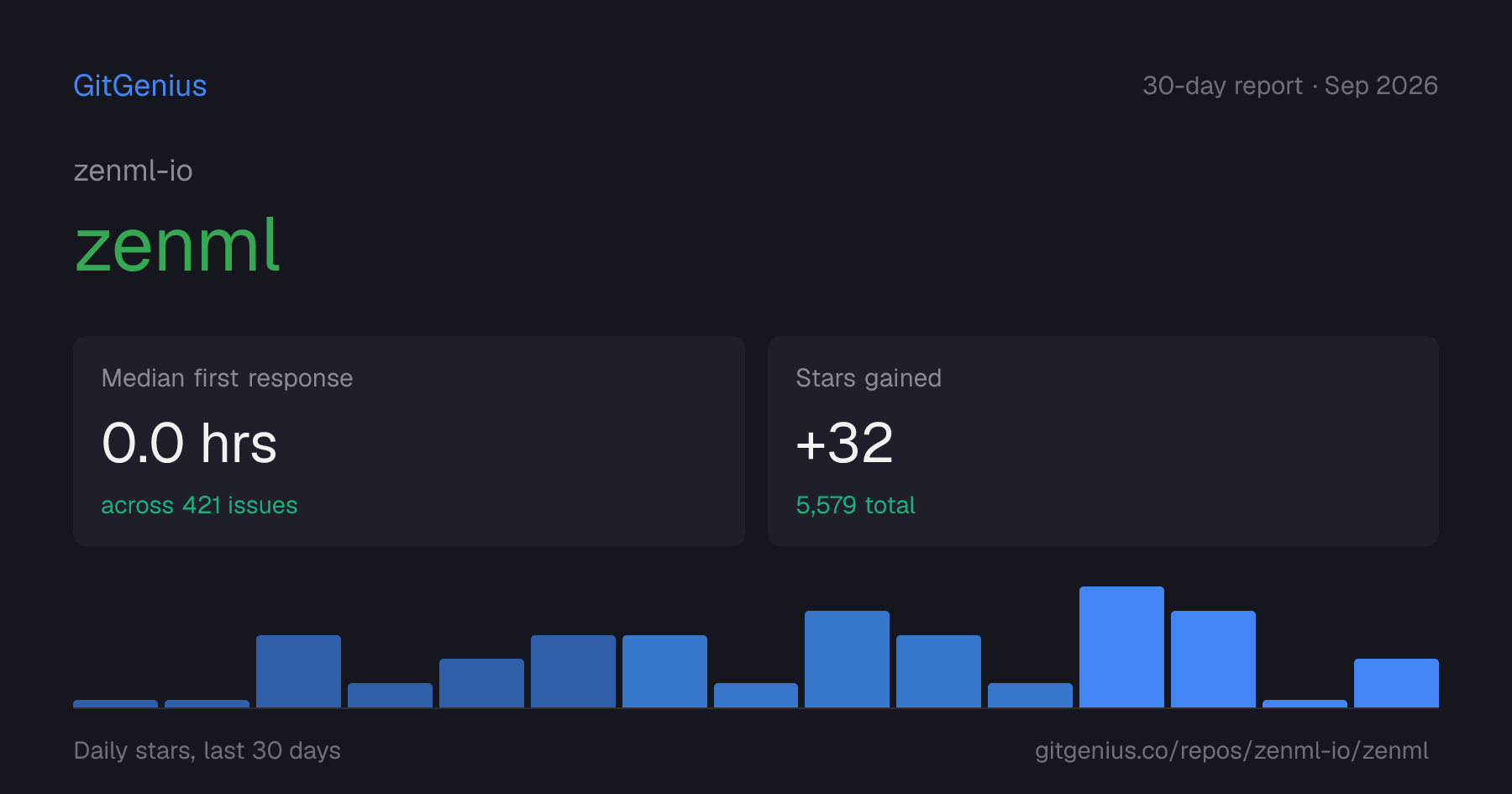The width and height of the screenshot is (1512, 794).
Task: Click the 30-day report Sep 2026 label
Action: click(1290, 86)
